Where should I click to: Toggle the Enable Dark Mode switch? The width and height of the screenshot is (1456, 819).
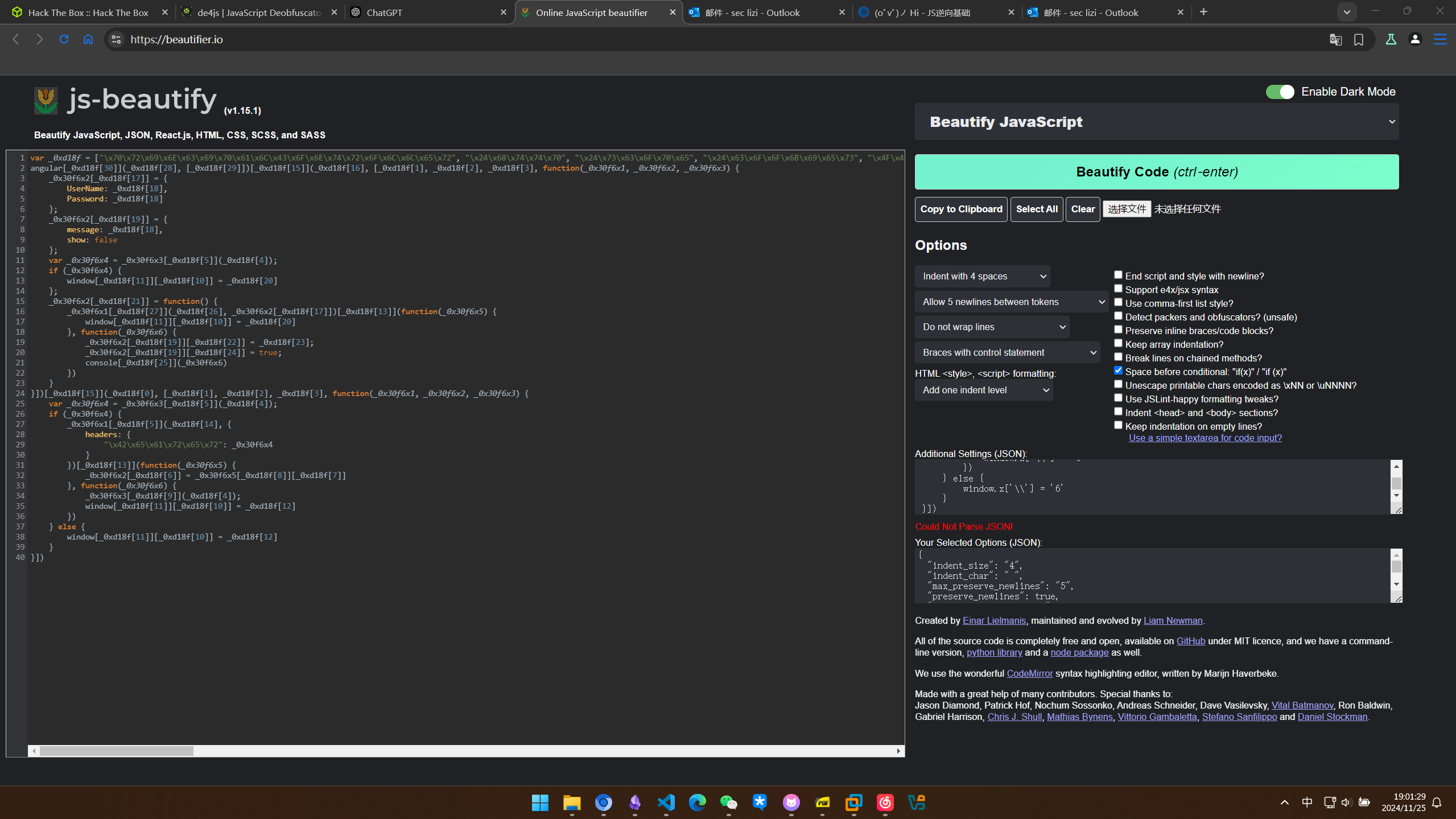1280,92
